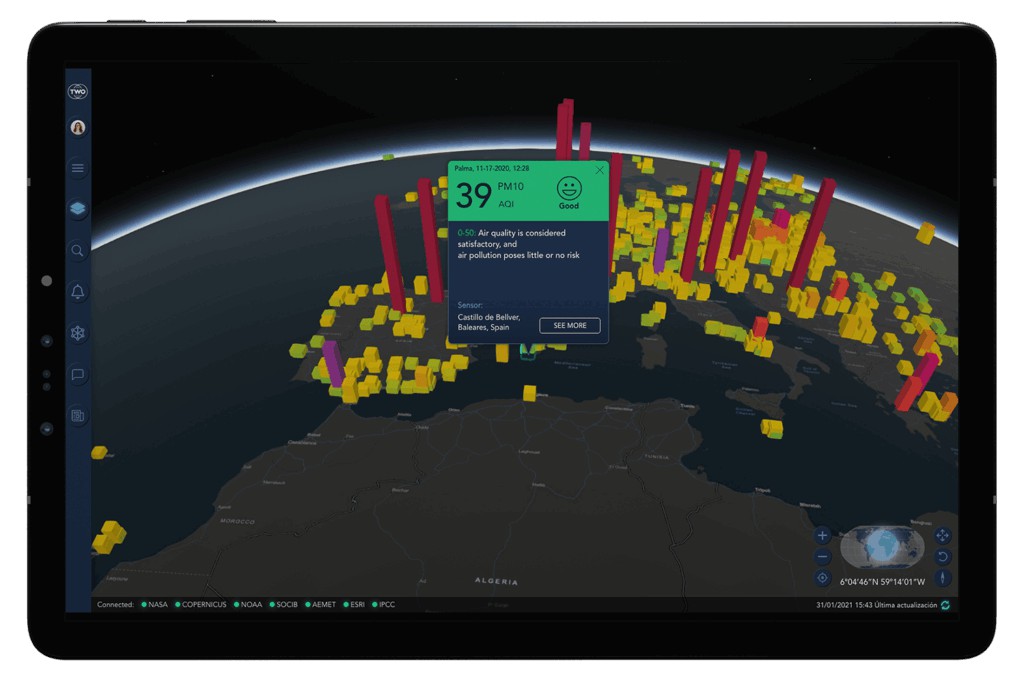1024x683 pixels.
Task: Reset map rotation with undo arrow
Action: (x=942, y=557)
